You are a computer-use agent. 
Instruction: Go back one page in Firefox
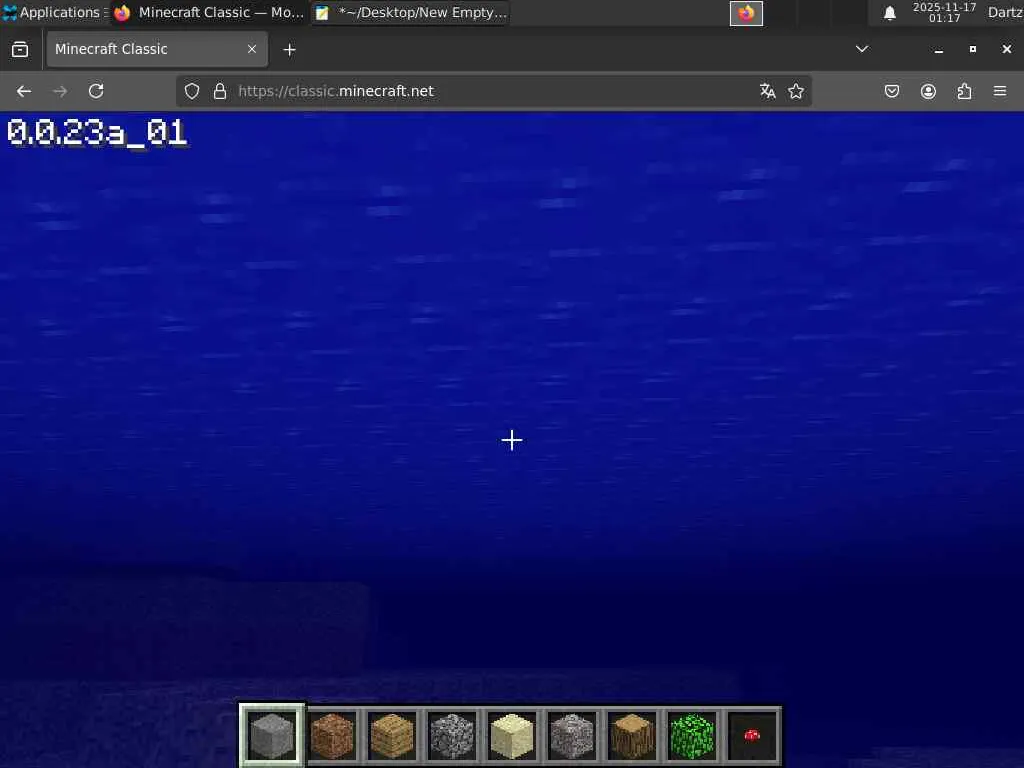pos(24,91)
